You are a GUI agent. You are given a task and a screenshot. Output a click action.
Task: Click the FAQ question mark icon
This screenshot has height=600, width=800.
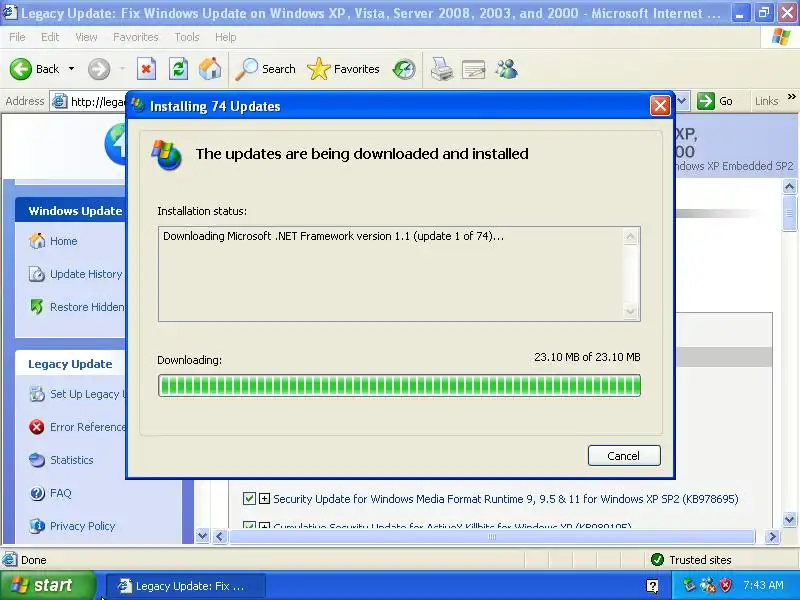[37, 493]
